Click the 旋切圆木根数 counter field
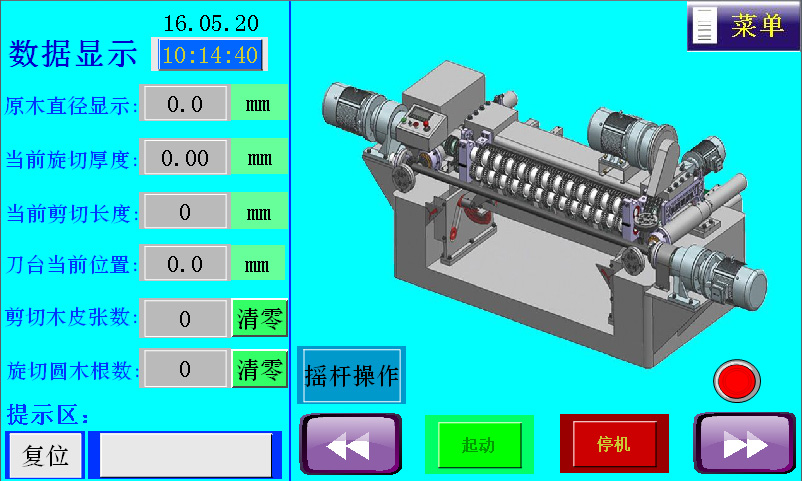Image resolution: width=802 pixels, height=481 pixels. point(185,369)
